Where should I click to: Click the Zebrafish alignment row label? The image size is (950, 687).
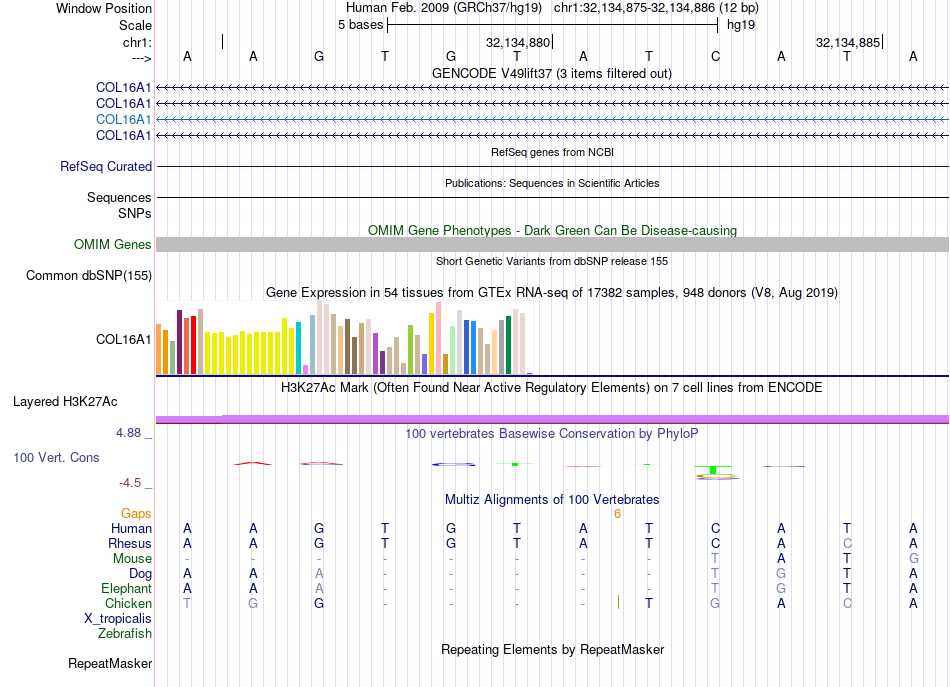click(125, 634)
